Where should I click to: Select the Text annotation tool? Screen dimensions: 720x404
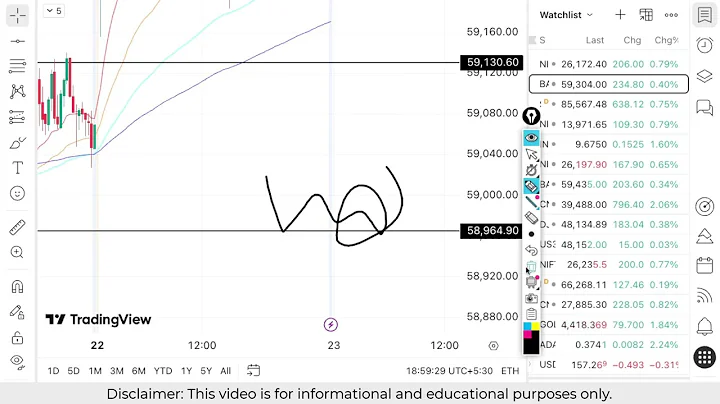(17, 168)
